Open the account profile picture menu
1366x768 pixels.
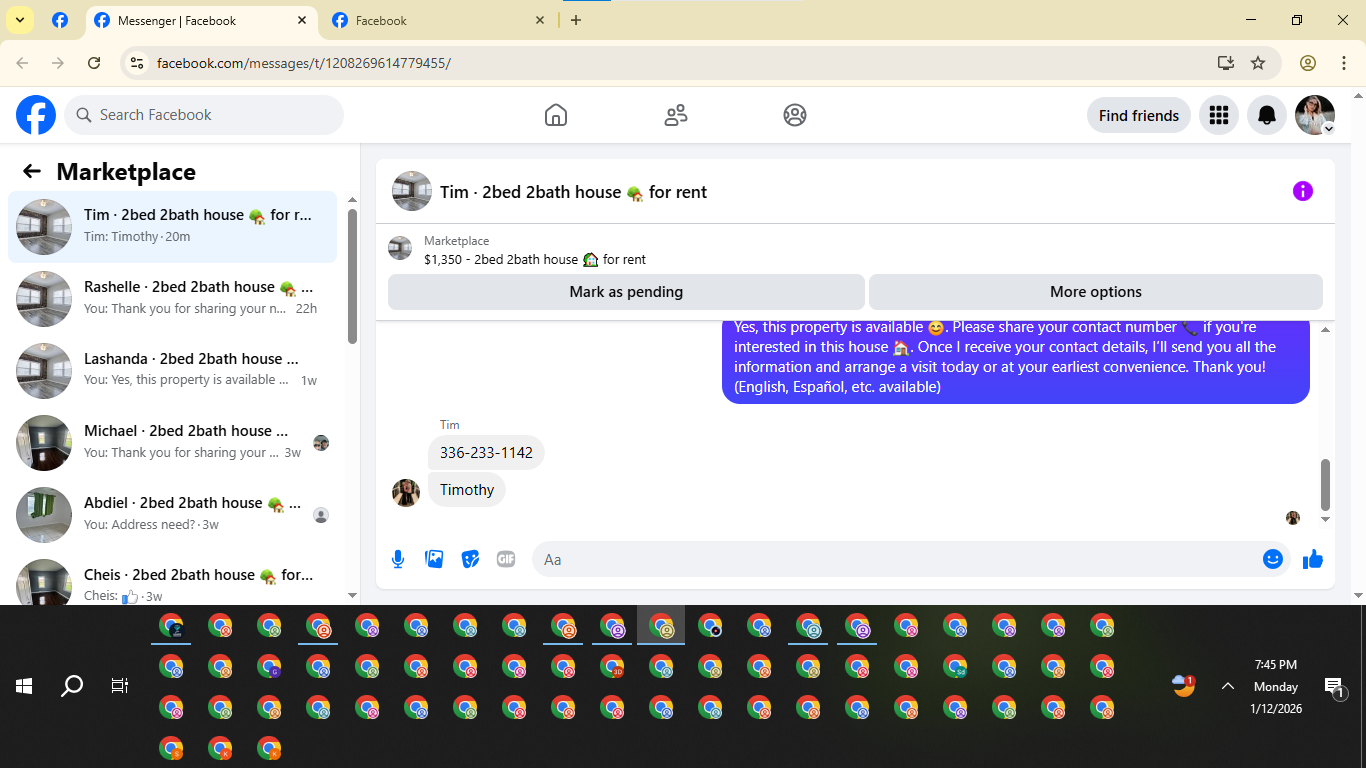(x=1315, y=115)
